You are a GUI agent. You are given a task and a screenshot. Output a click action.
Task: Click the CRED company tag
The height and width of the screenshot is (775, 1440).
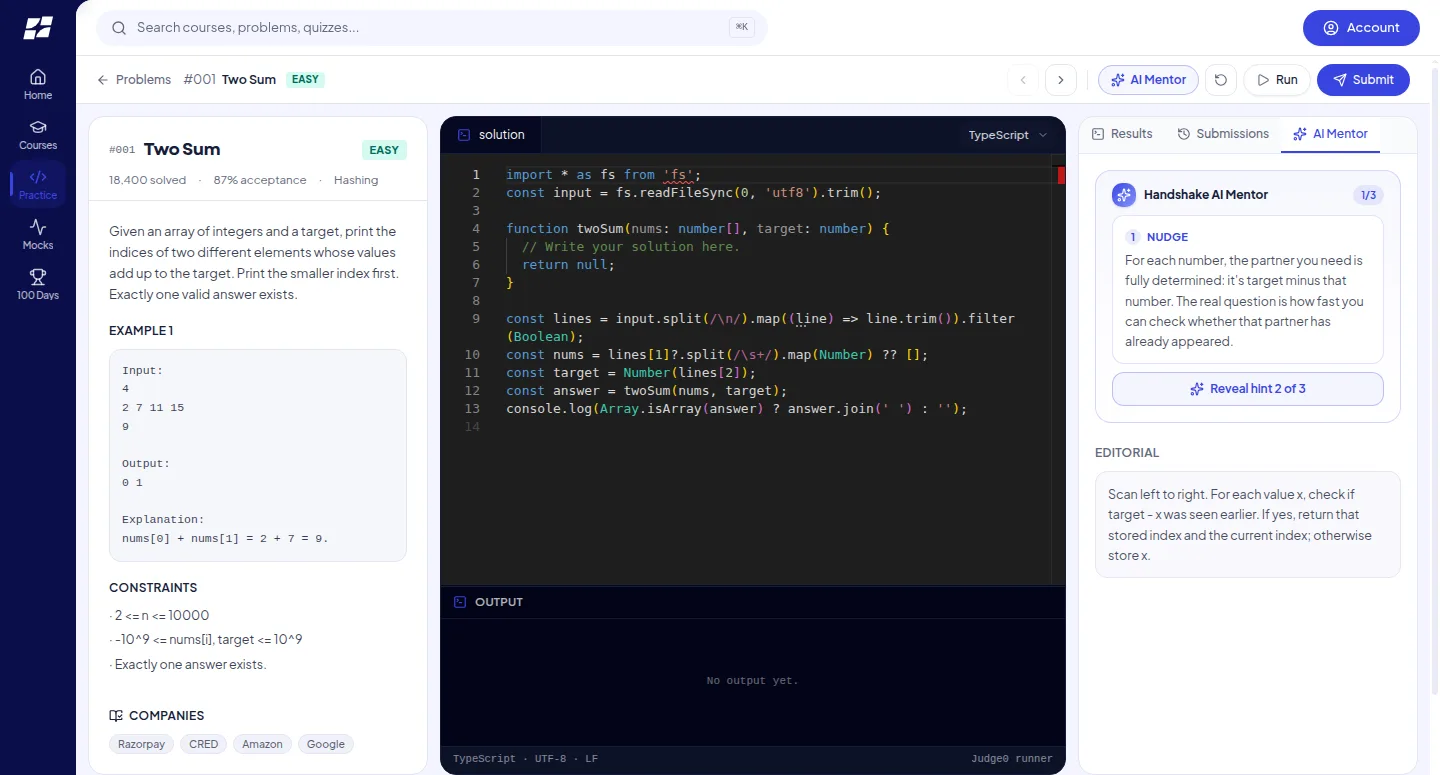coord(204,744)
